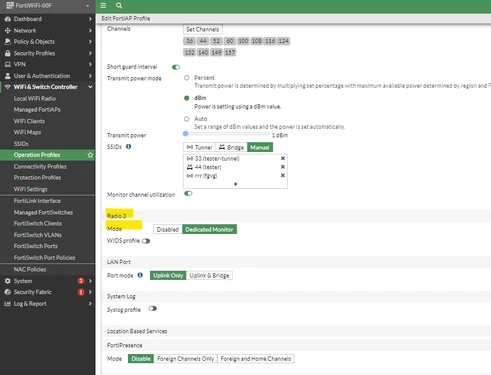The width and height of the screenshot is (491, 375).
Task: Select dBm transmit power mode
Action: (x=187, y=98)
